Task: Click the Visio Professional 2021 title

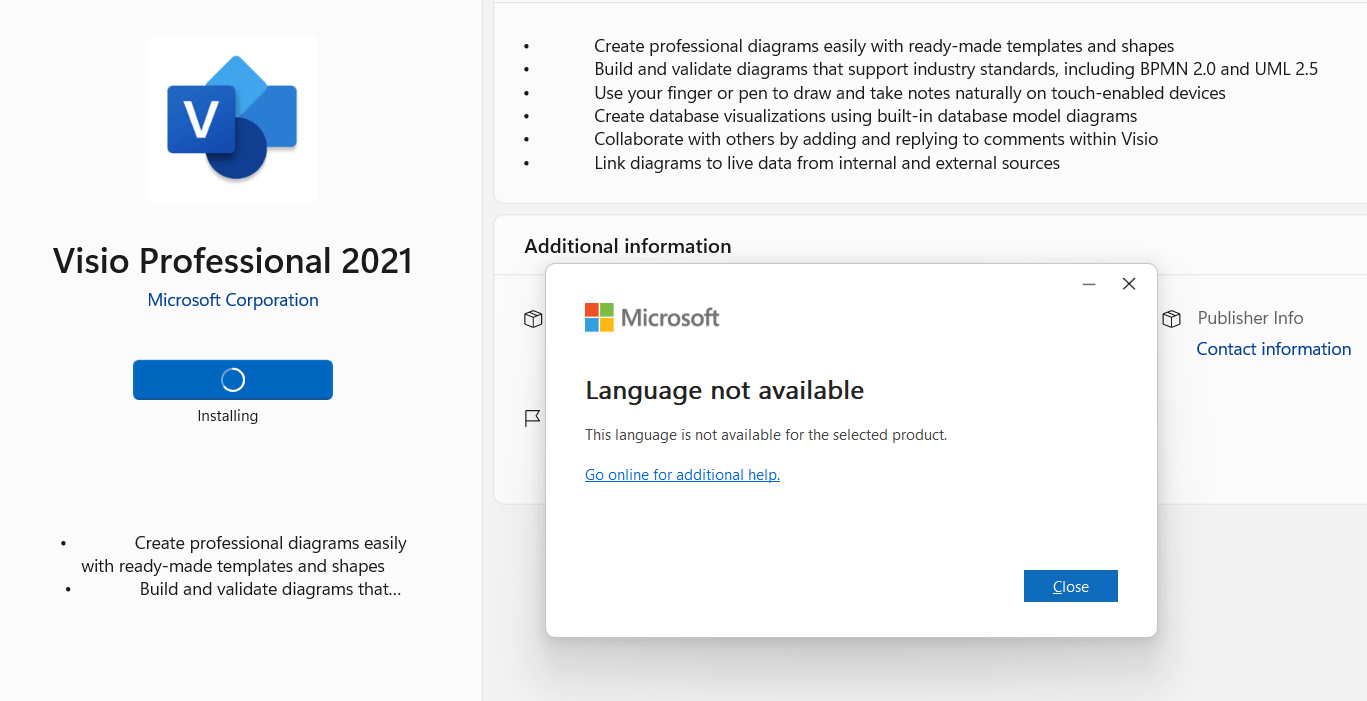Action: tap(233, 261)
